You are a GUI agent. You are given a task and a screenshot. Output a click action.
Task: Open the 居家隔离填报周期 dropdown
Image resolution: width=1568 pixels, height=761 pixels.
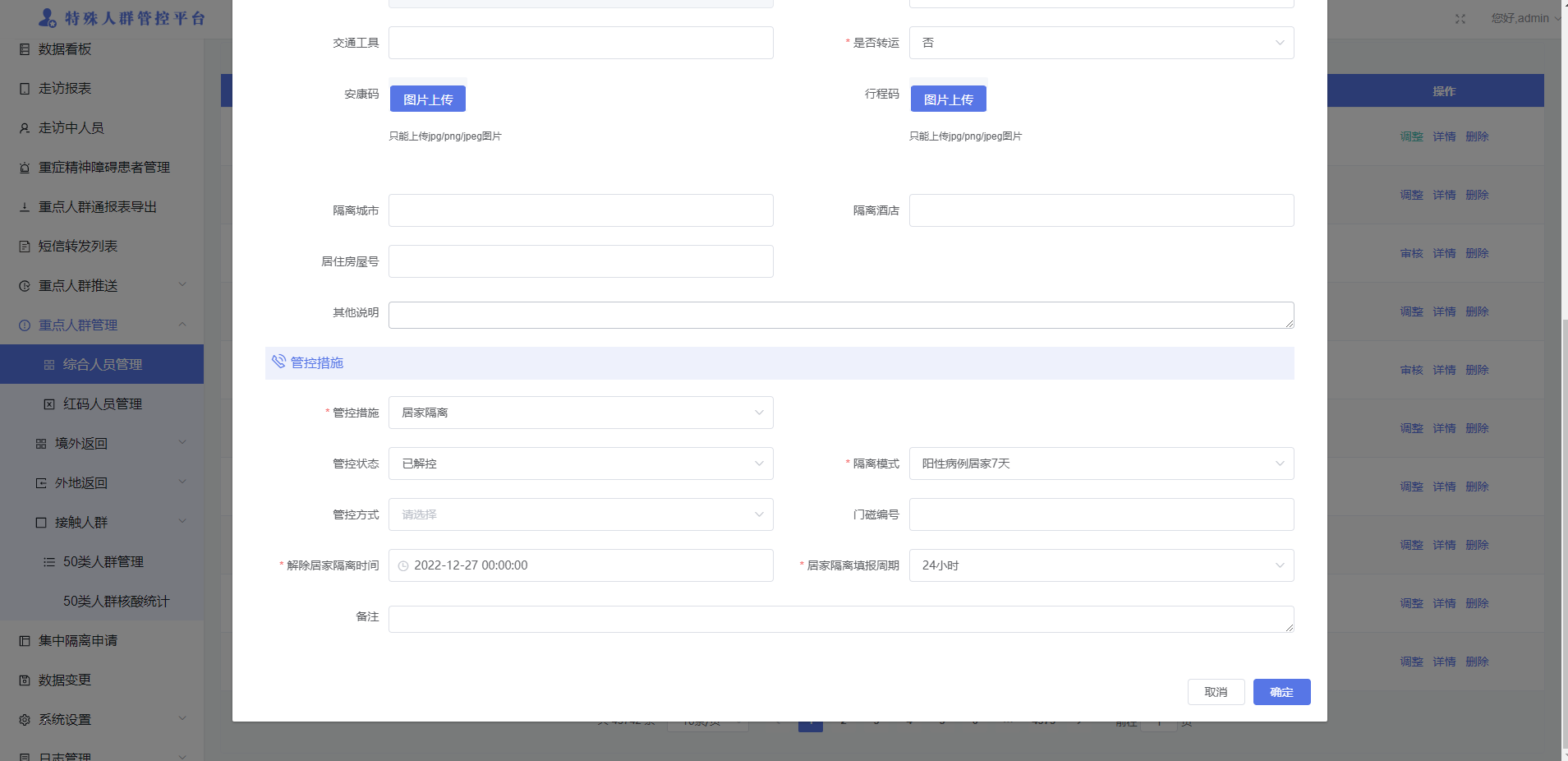pos(1101,565)
